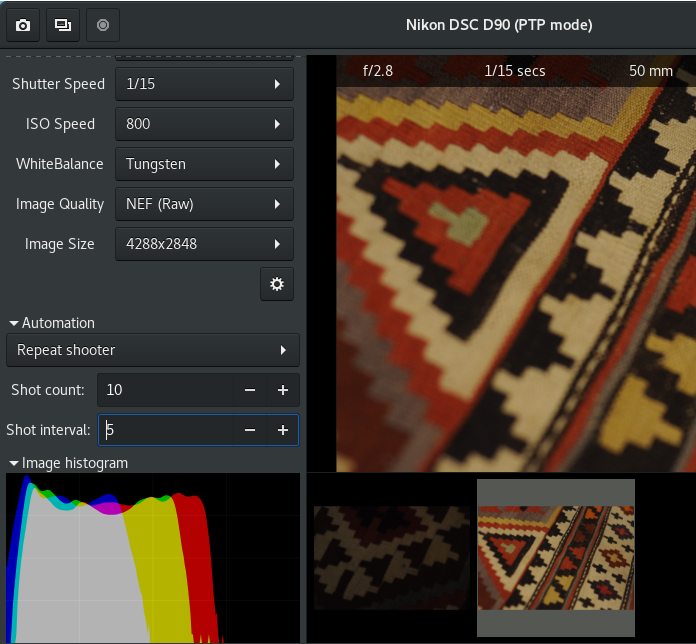Open Image Quality NEF (Raw) dropdown

coord(204,204)
